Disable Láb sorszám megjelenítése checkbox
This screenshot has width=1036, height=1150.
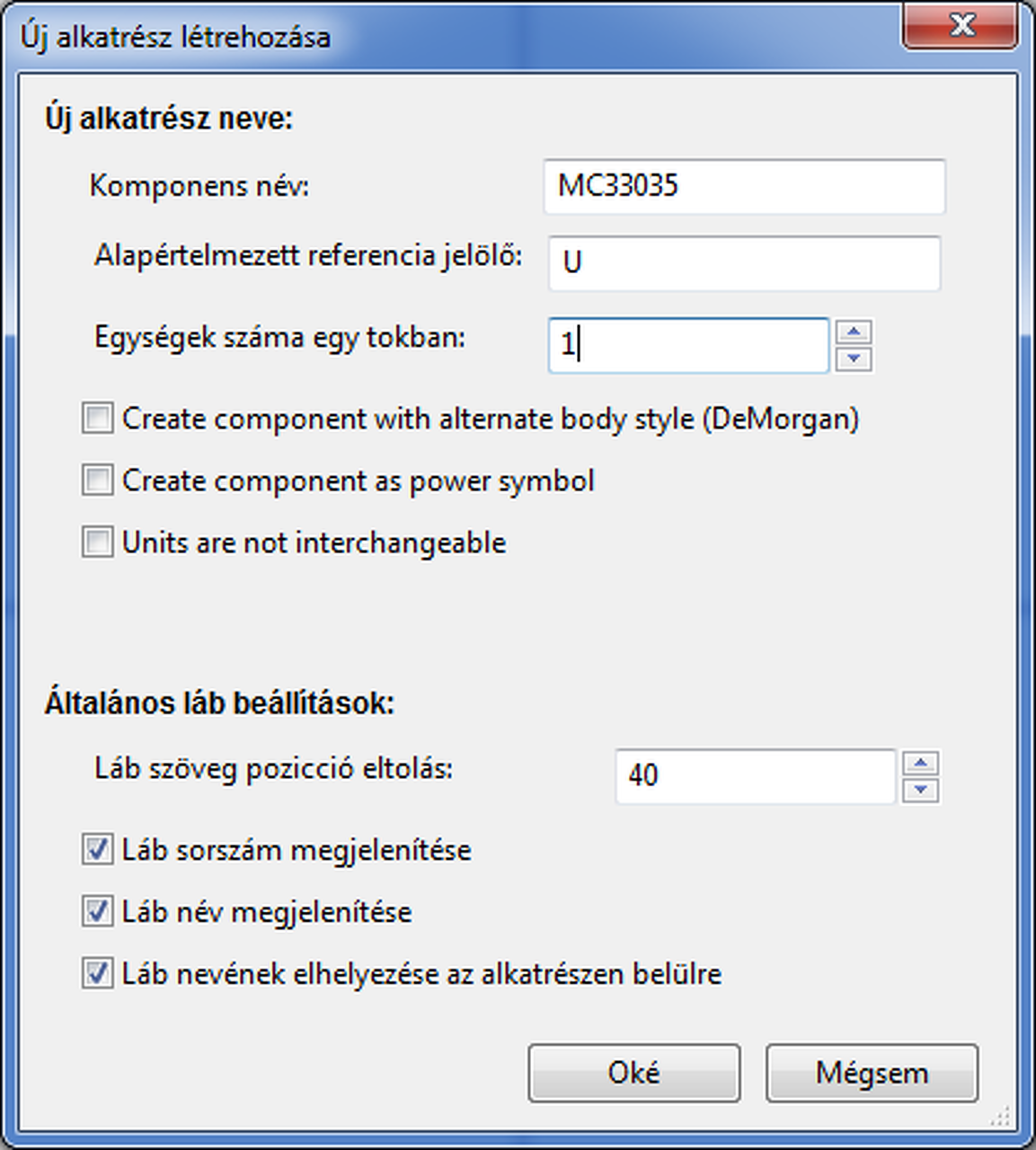[97, 850]
